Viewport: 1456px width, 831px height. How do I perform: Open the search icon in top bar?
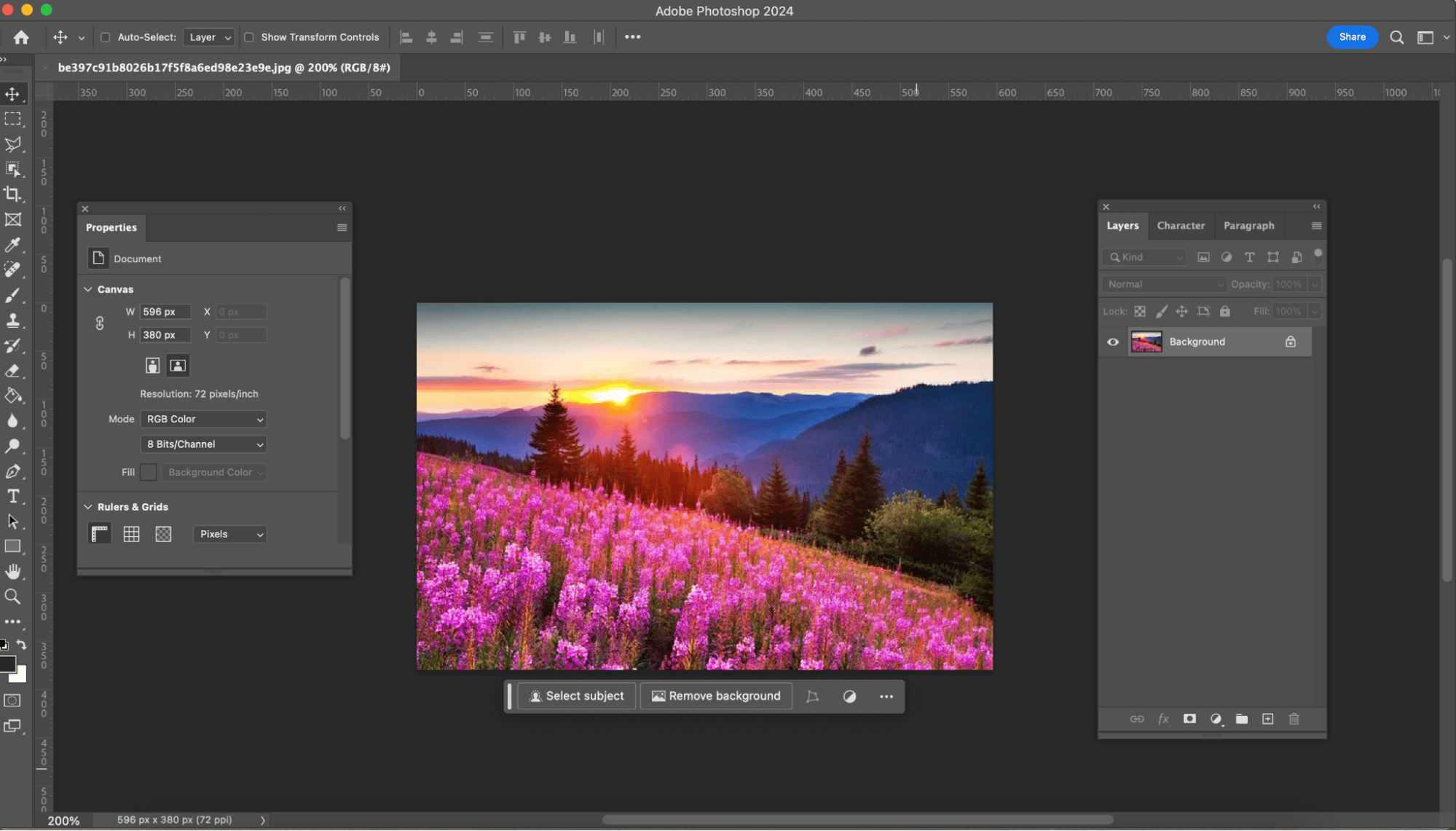[x=1396, y=37]
